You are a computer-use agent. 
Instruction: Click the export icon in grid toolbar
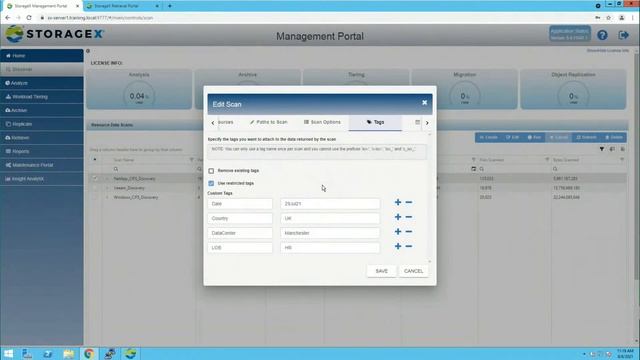(622, 149)
